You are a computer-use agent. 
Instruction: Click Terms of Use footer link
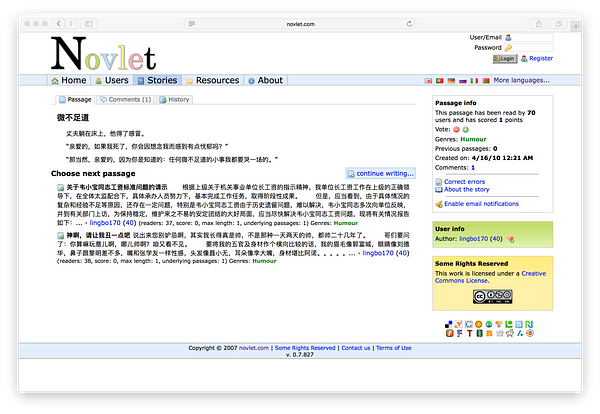click(393, 348)
